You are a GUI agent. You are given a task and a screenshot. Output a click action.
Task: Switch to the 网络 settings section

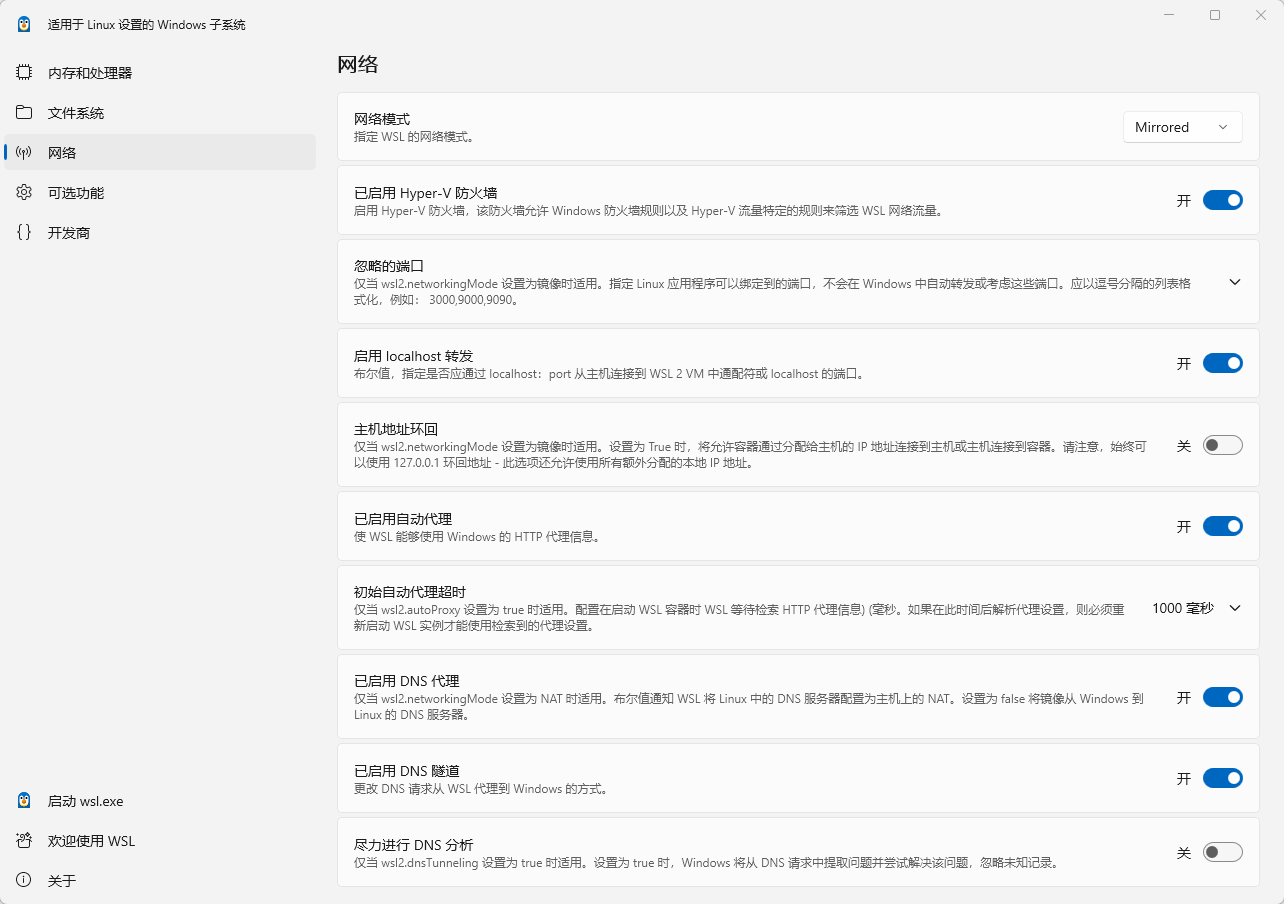[63, 152]
